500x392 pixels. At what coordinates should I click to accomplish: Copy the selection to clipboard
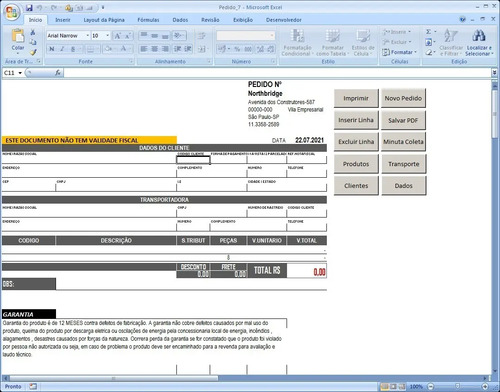pyautogui.click(x=33, y=42)
